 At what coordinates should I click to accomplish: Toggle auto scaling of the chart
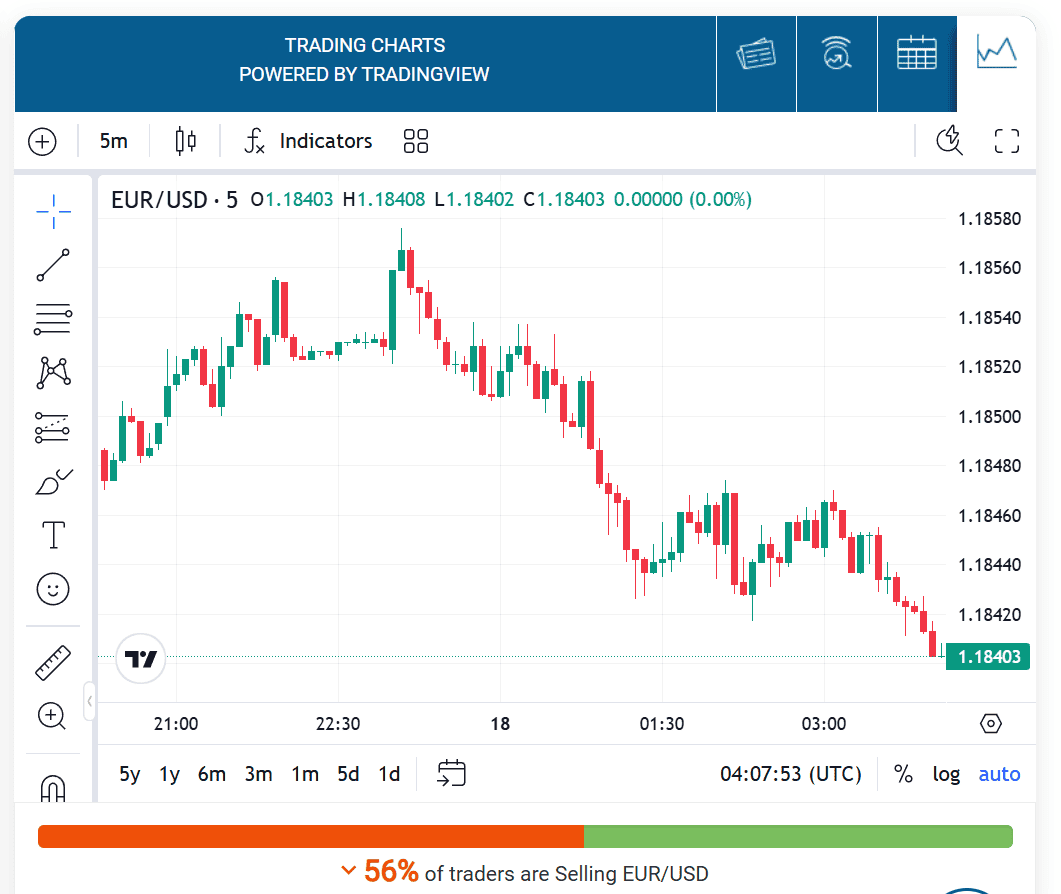click(998, 774)
